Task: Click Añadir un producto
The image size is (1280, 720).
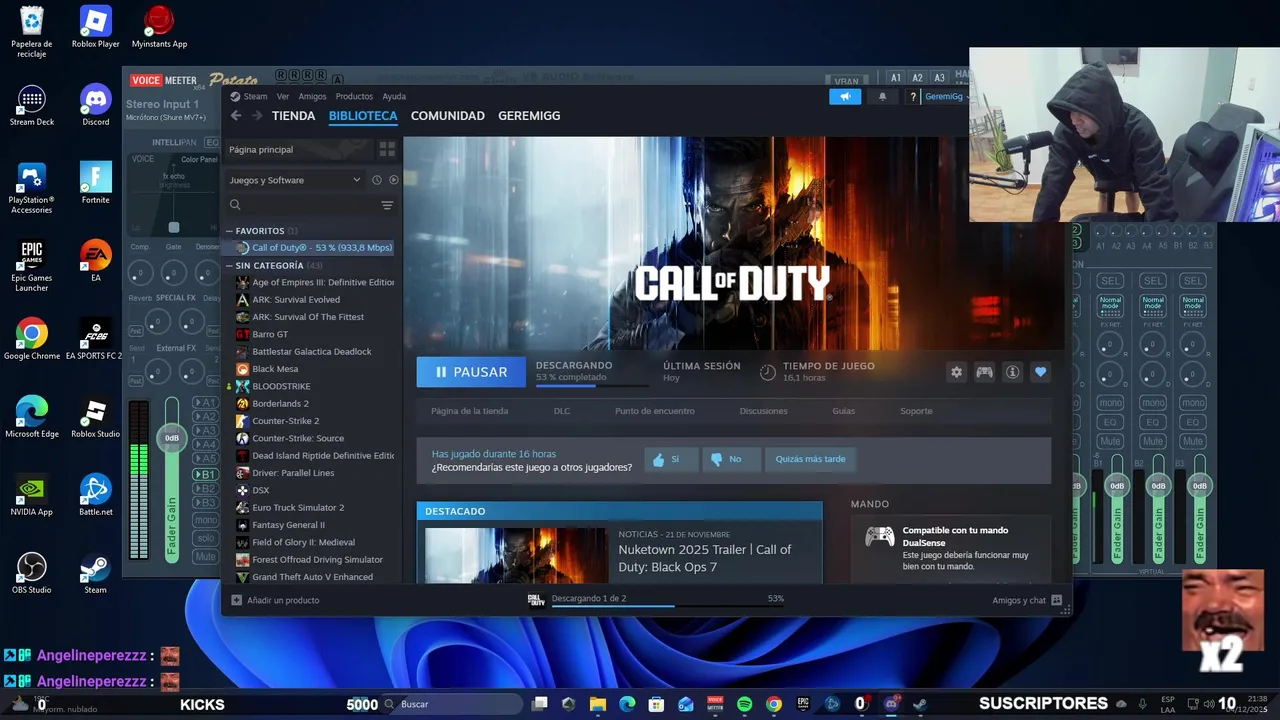Action: coord(275,600)
